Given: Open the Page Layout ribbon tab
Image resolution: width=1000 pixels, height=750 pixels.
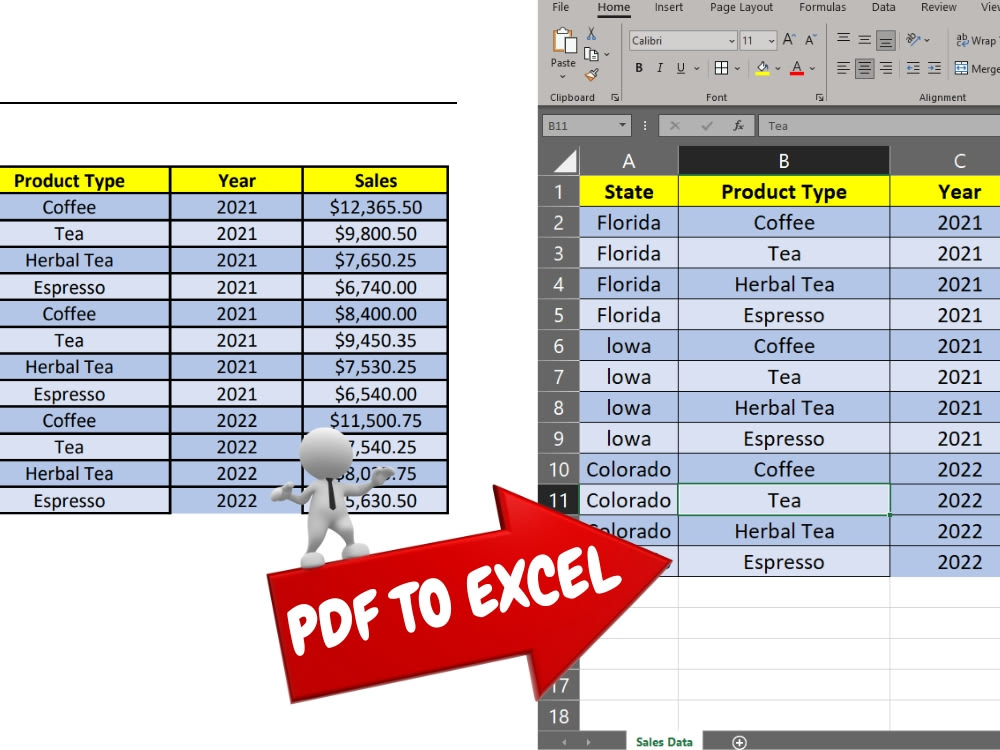Looking at the screenshot, I should 741,7.
